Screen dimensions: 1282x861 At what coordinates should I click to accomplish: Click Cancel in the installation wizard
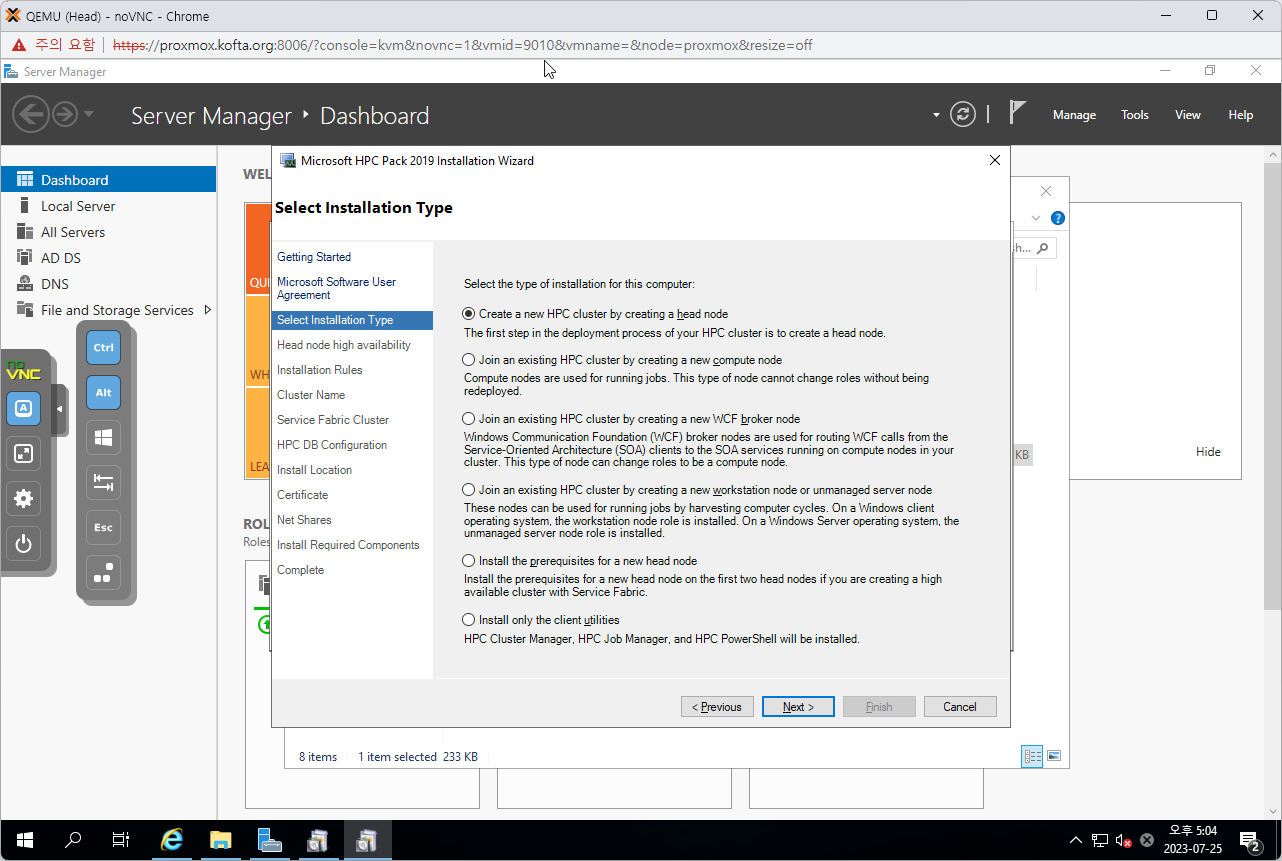(x=959, y=707)
